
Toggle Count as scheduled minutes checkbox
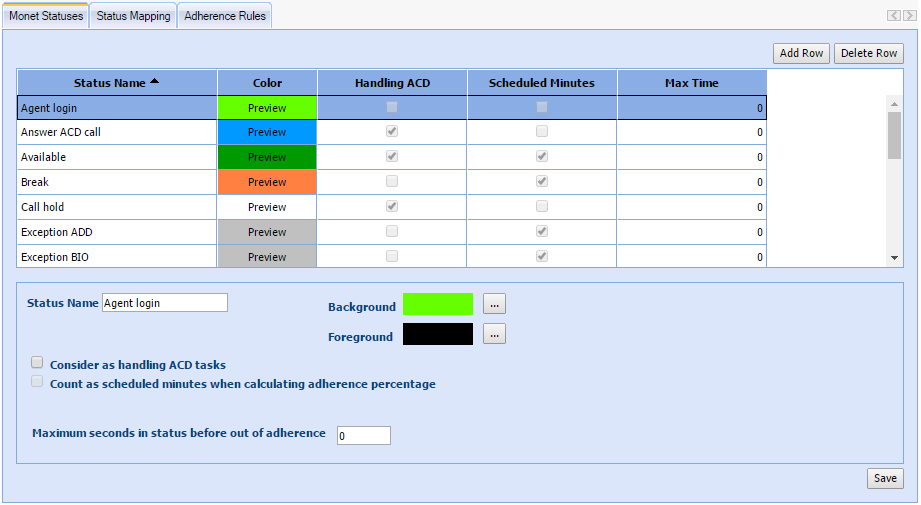[38, 382]
